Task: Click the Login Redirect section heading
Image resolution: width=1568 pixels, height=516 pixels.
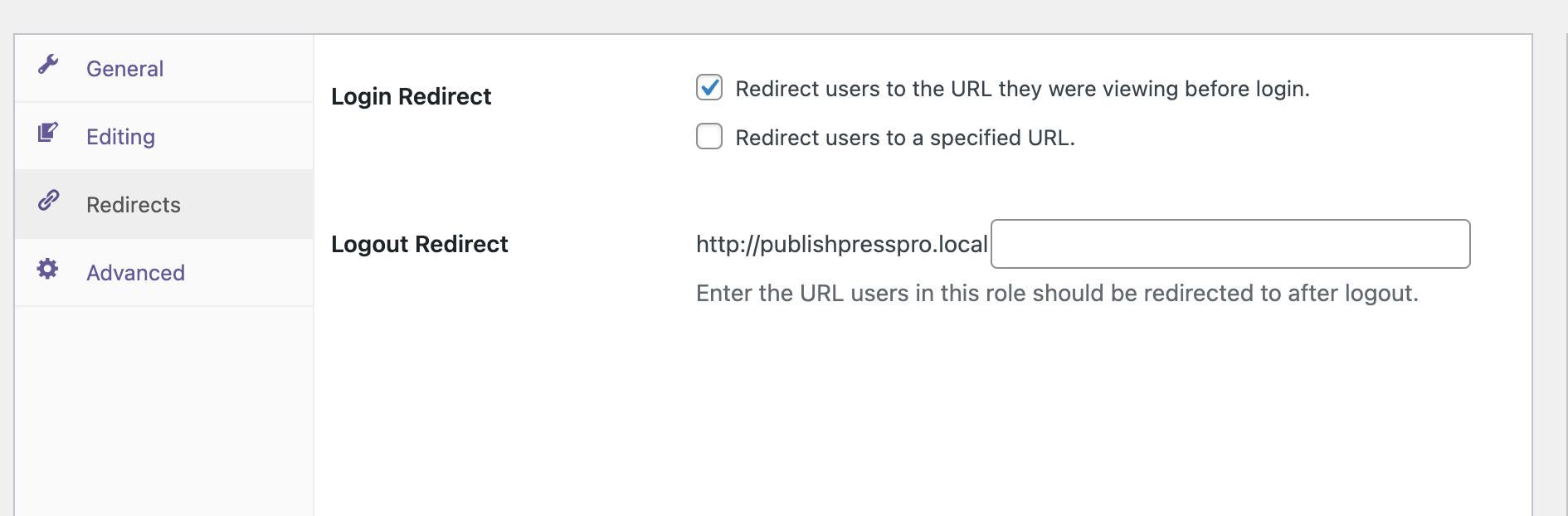Action: coord(411,96)
